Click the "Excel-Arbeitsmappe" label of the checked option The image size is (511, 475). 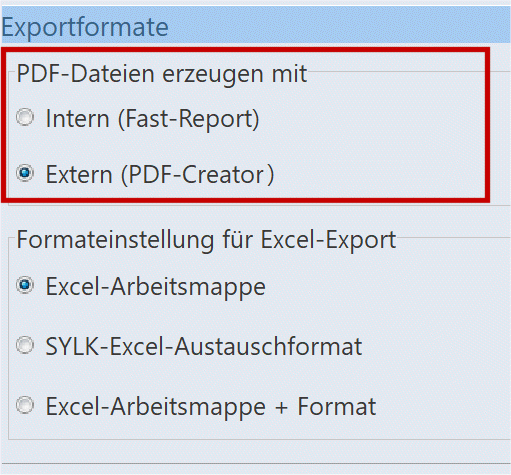155,287
